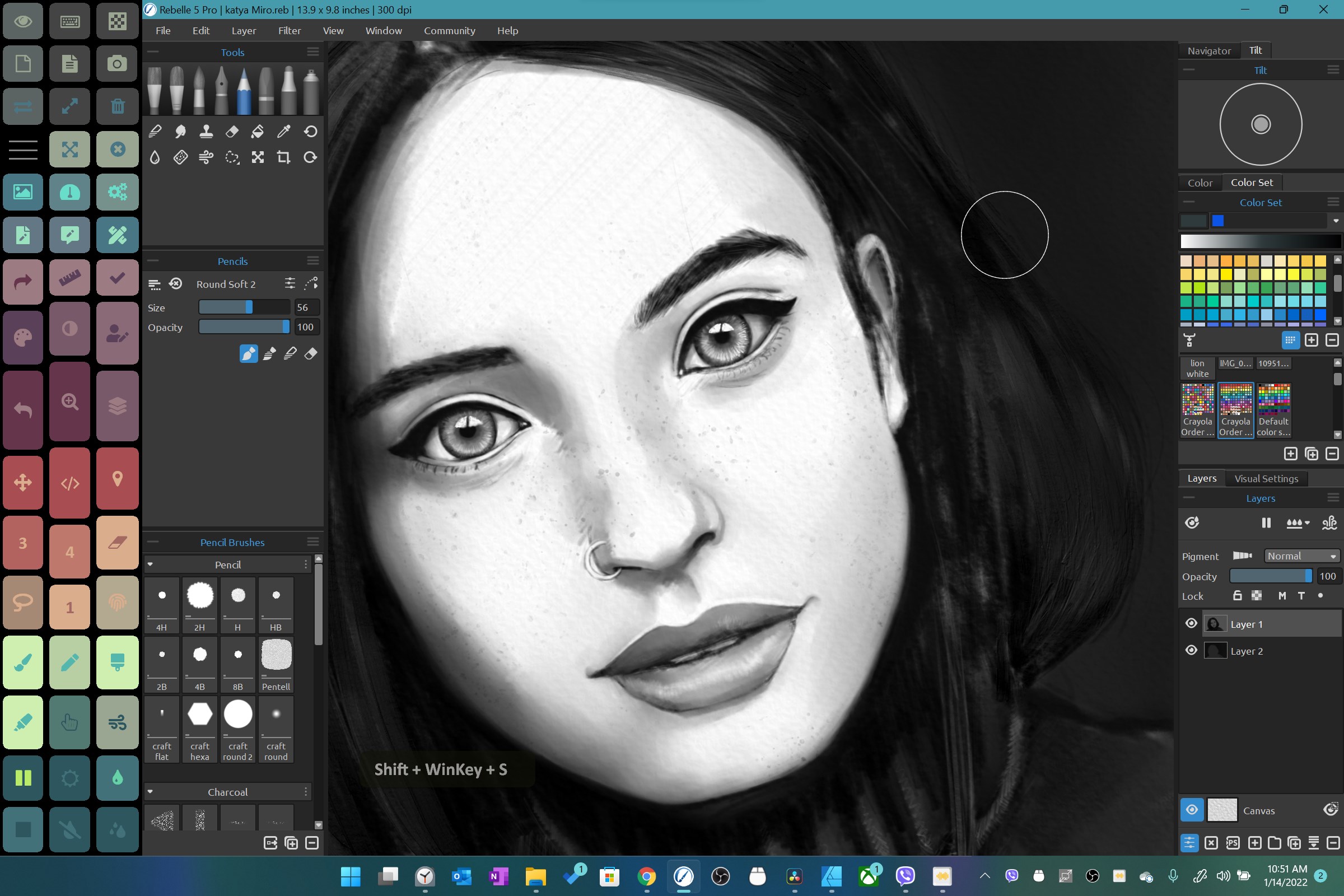
Task: Collapse the Charcoal brush group
Action: tap(150, 792)
